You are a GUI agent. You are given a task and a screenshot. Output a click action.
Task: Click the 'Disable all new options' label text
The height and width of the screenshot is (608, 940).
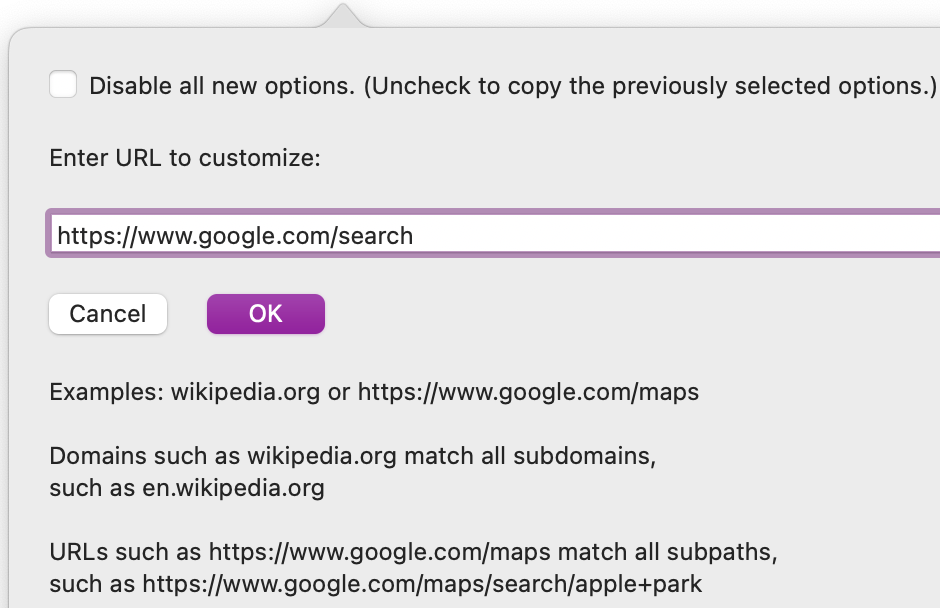222,86
